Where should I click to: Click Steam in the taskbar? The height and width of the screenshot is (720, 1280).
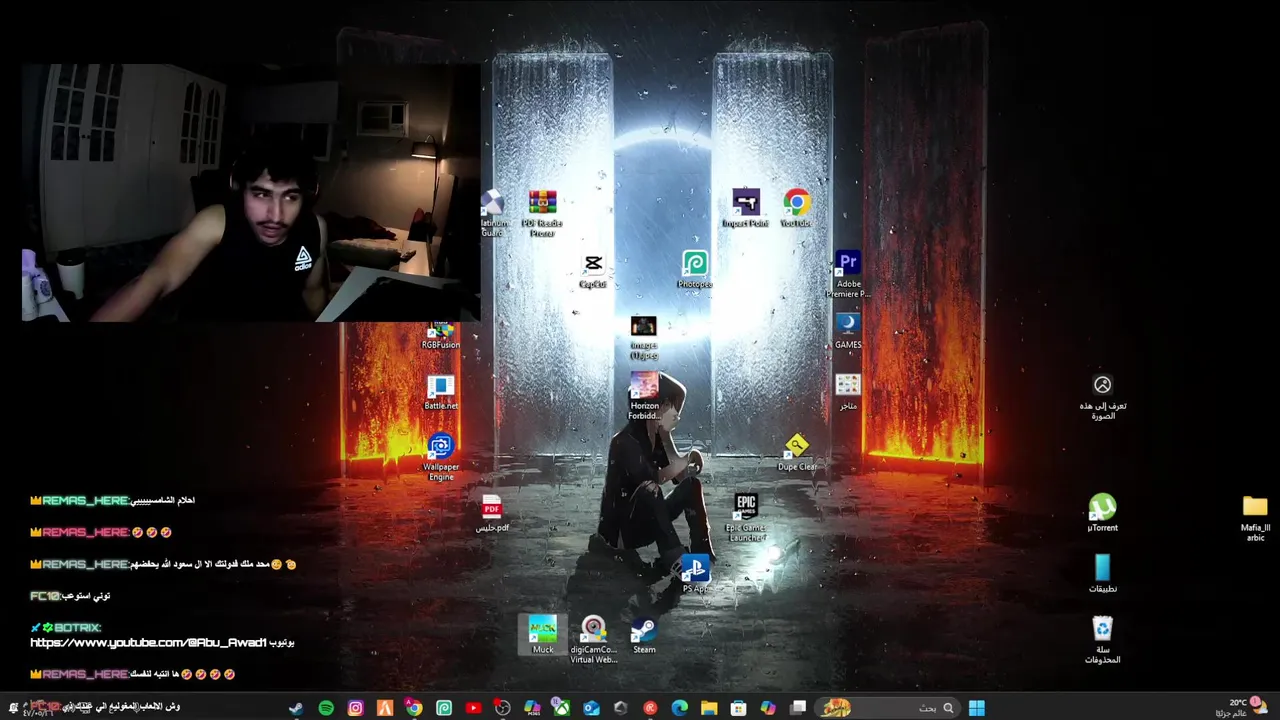[296, 708]
